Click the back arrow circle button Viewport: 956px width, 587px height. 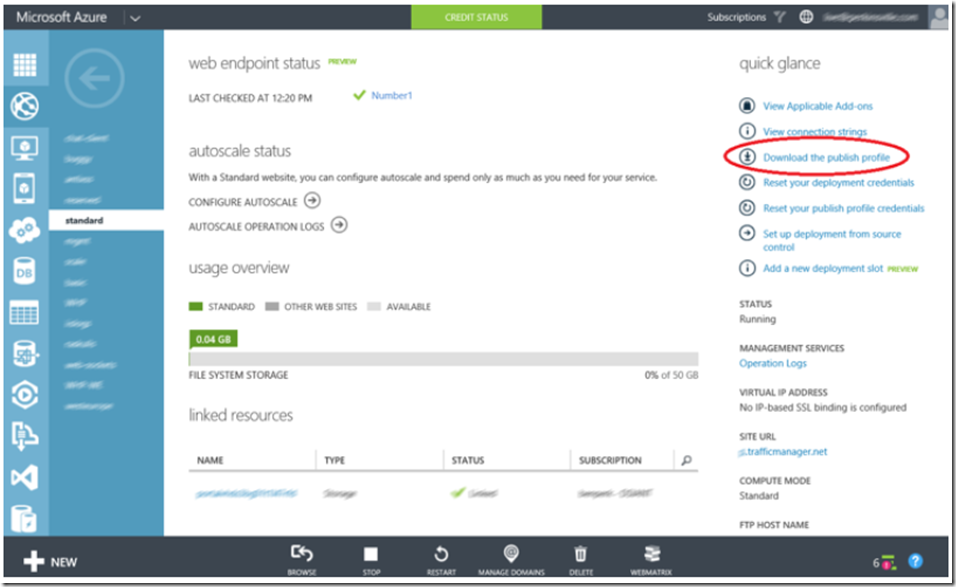coord(95,79)
